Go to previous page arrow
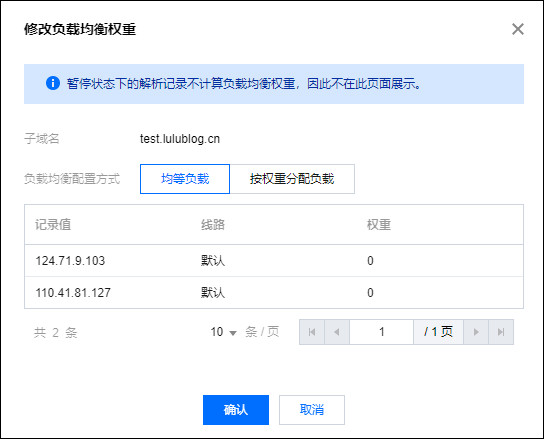Screen dimensions: 544x439 [x=337, y=332]
